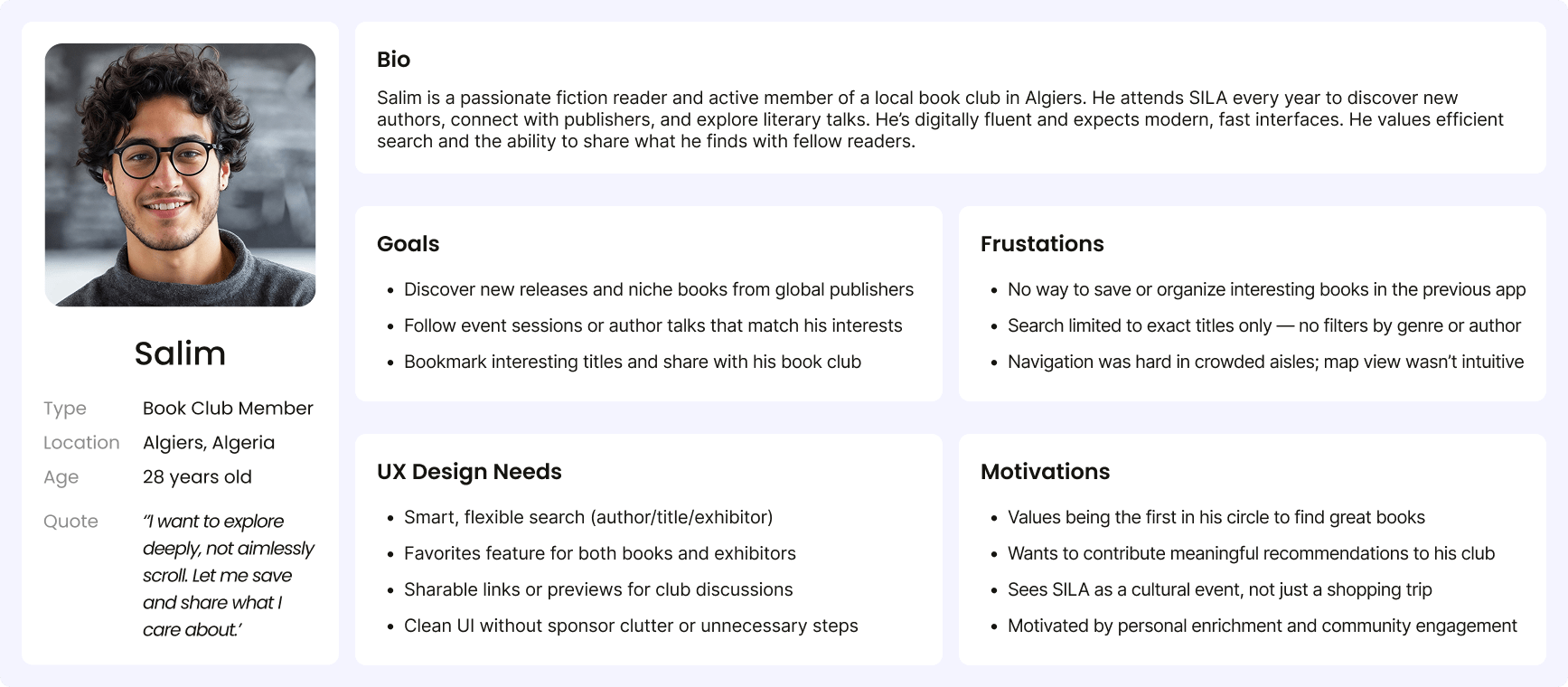Click the Bio section heading
The image size is (1568, 687).
point(393,60)
